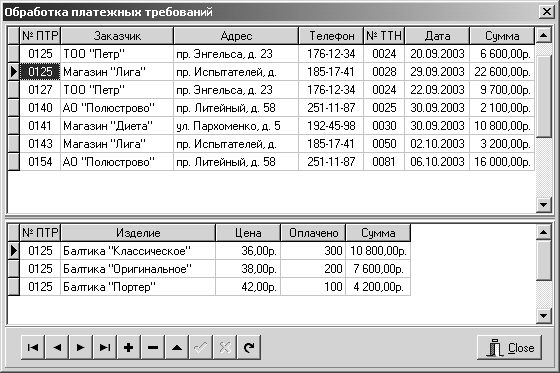Click Балтика "Классическое" product cell
Viewport: 560px width, 373px height.
tap(138, 251)
